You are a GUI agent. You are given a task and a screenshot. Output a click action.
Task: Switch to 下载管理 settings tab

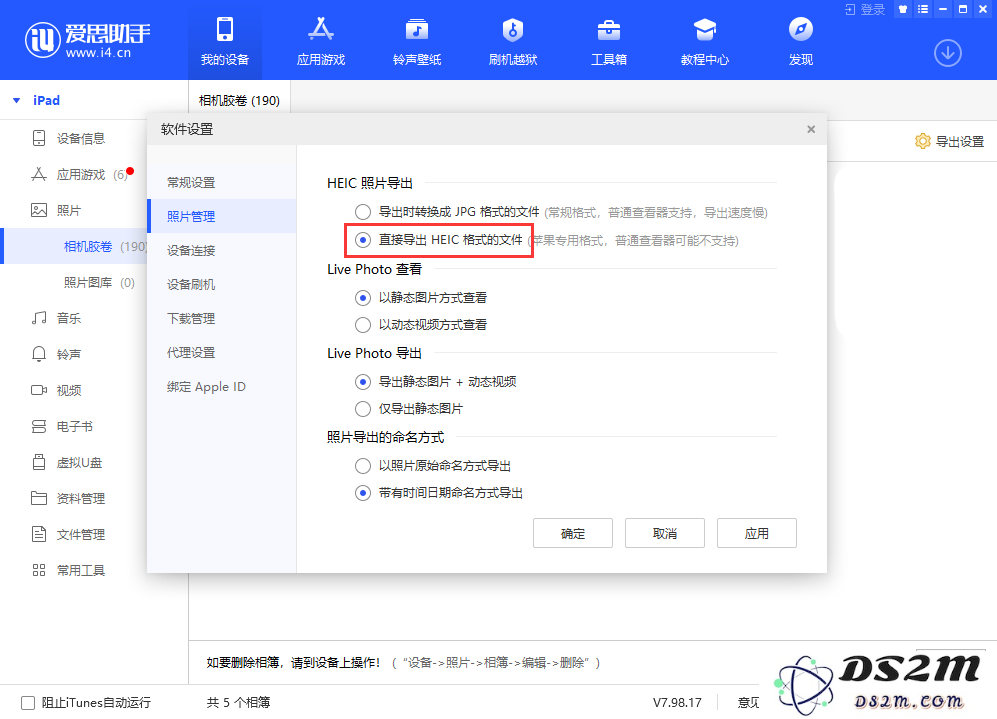coord(221,318)
